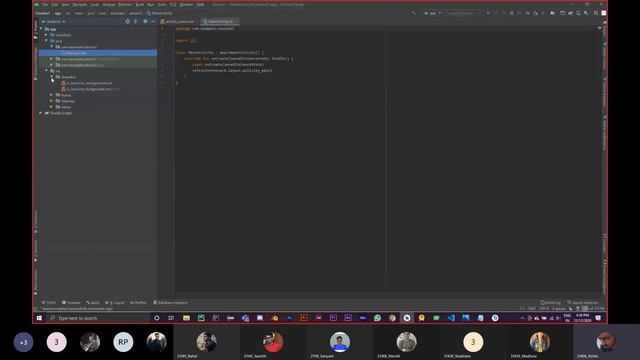This screenshot has width=640, height=360.
Task: Open WhatsApp on the taskbar
Action: coord(378,318)
